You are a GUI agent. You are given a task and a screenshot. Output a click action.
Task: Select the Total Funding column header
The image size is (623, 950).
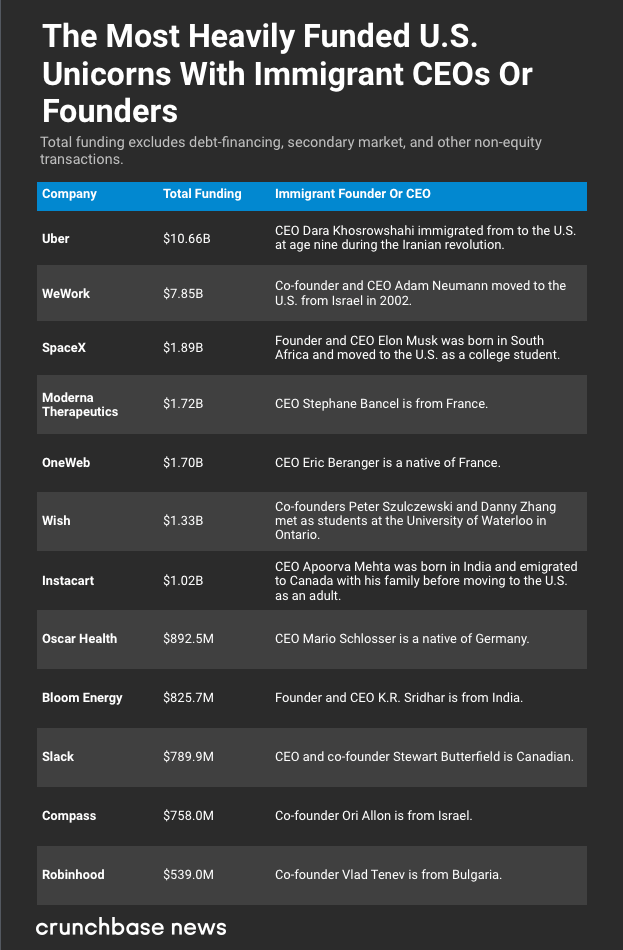click(202, 194)
